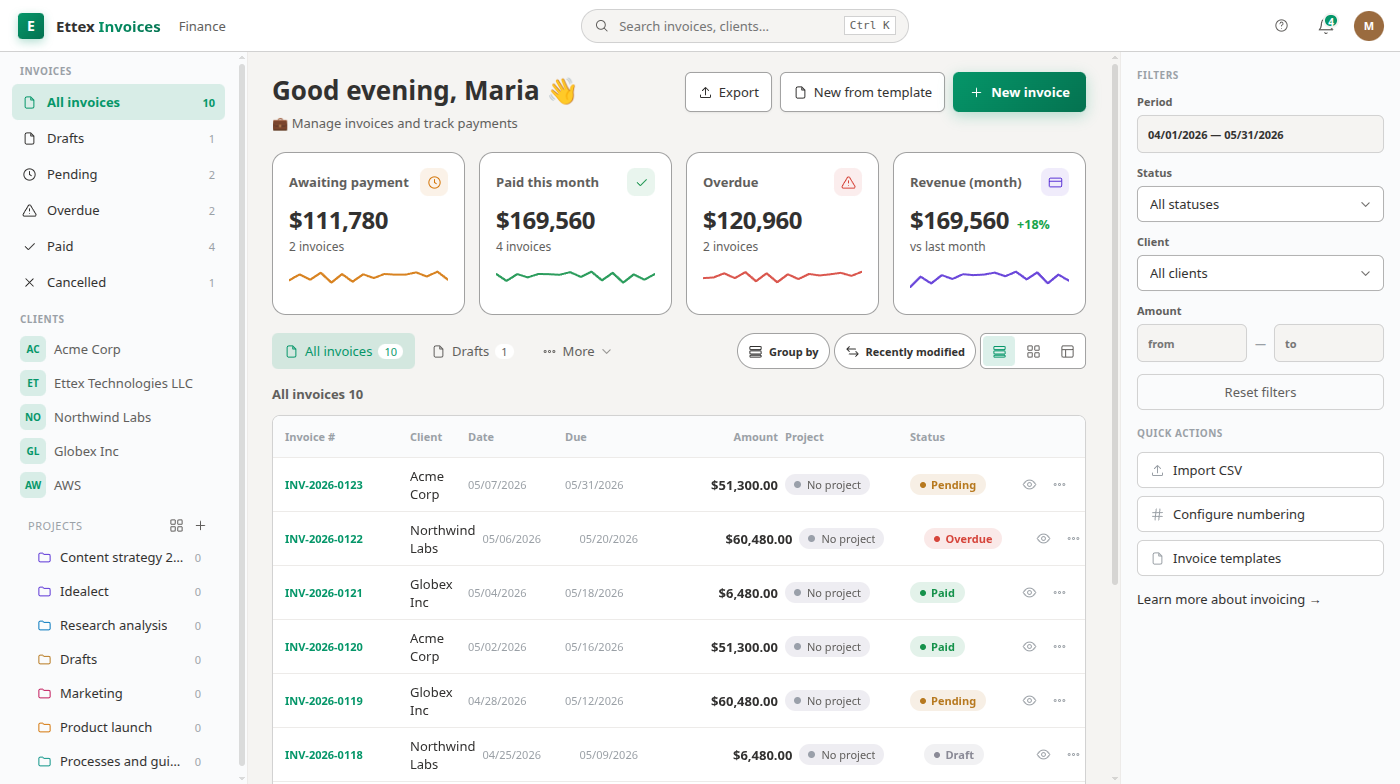The image size is (1400, 784).
Task: Click the Overdue status badge
Action: pos(963,539)
